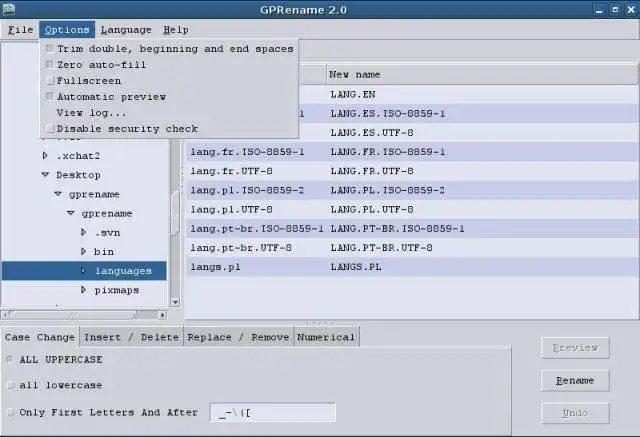Screen dimensions: 640x437
Task: Choose View log... from the Options menu
Action: [169, 113]
